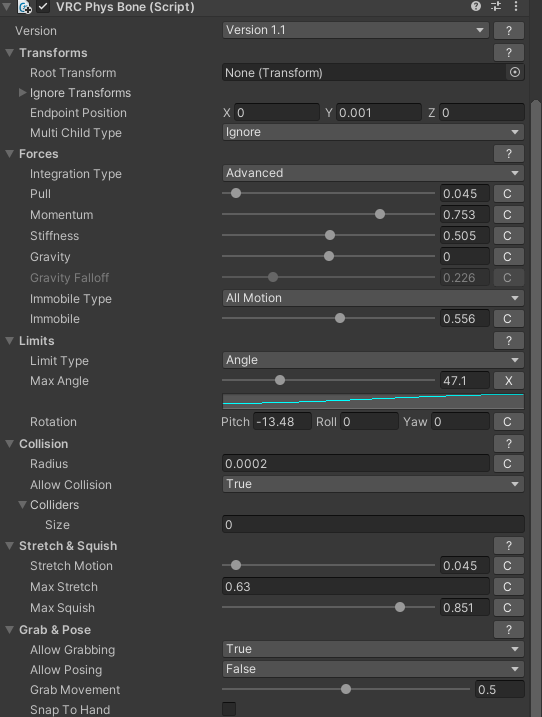This screenshot has width=542, height=717.
Task: Toggle the curve button for Stiffness
Action: [x=509, y=236]
